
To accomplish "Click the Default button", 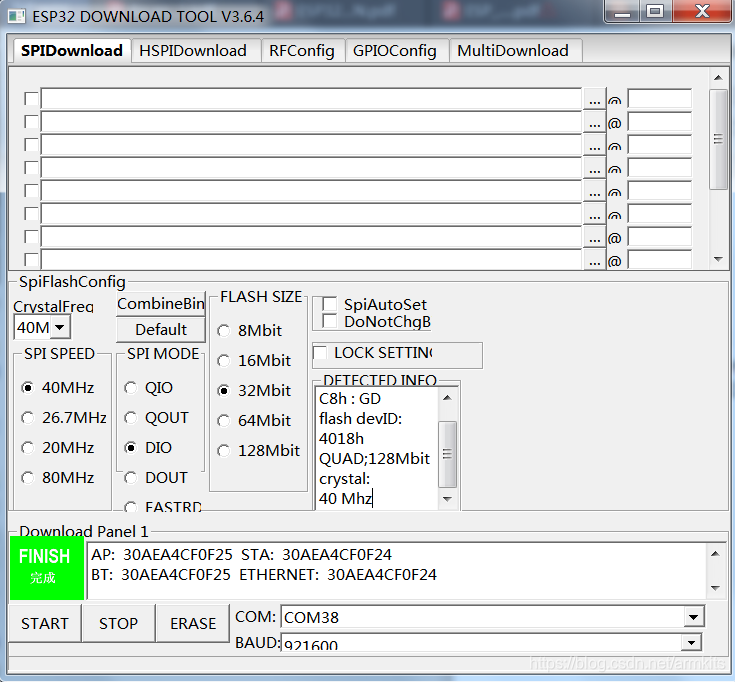I will pyautogui.click(x=161, y=330).
